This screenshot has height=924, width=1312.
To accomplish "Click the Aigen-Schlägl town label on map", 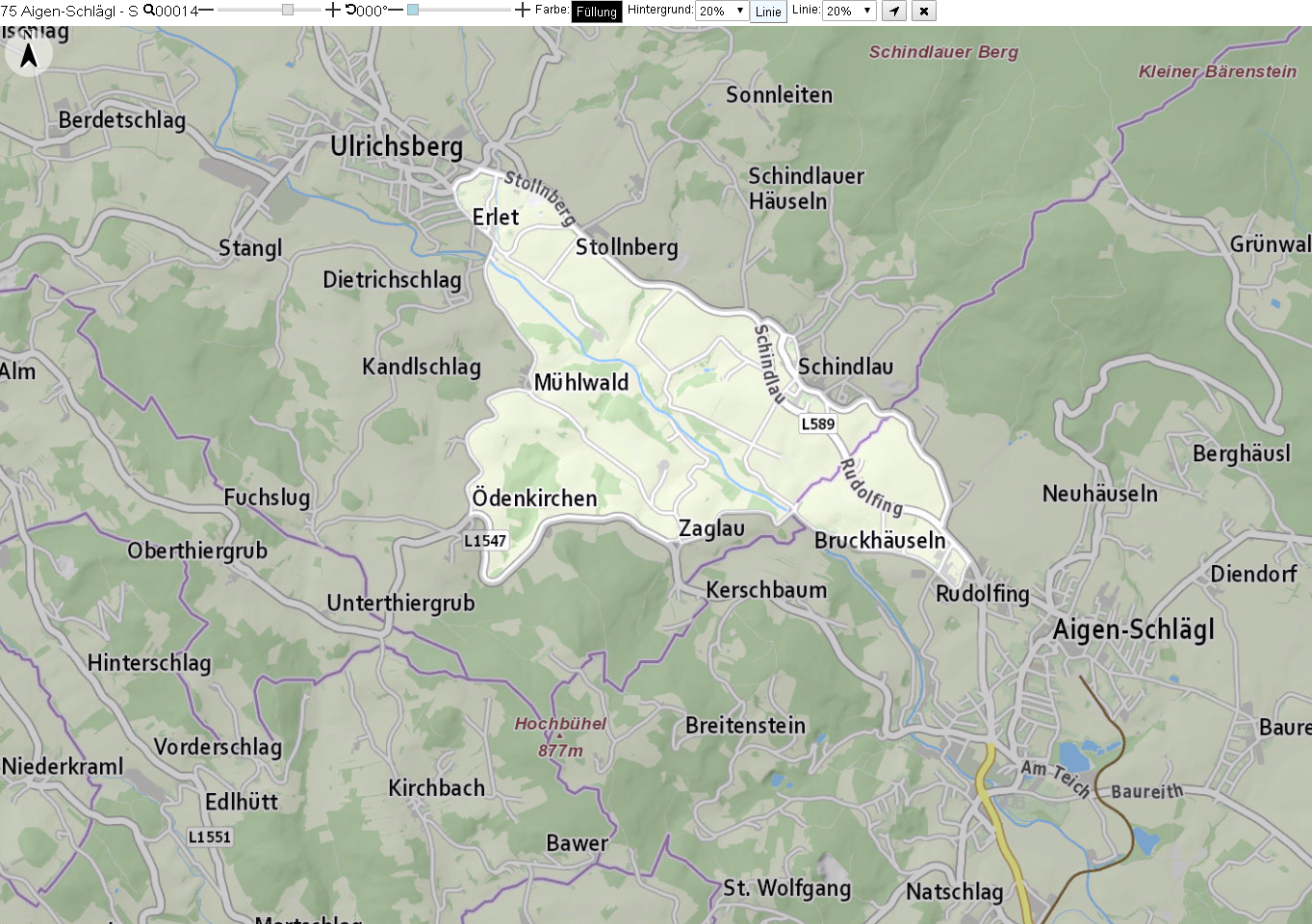I will coord(1133,629).
